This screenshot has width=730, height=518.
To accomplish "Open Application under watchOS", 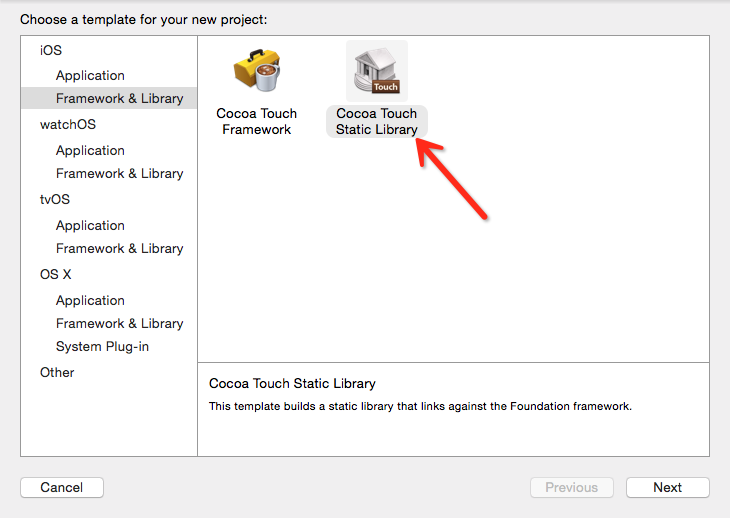I will [x=90, y=150].
